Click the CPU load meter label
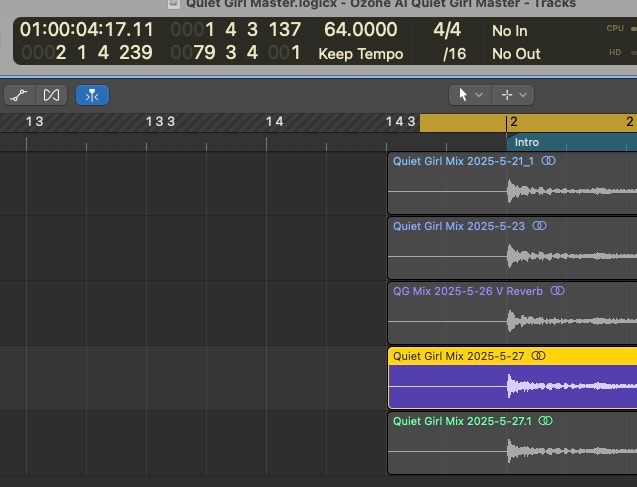The image size is (637, 487). click(x=615, y=28)
